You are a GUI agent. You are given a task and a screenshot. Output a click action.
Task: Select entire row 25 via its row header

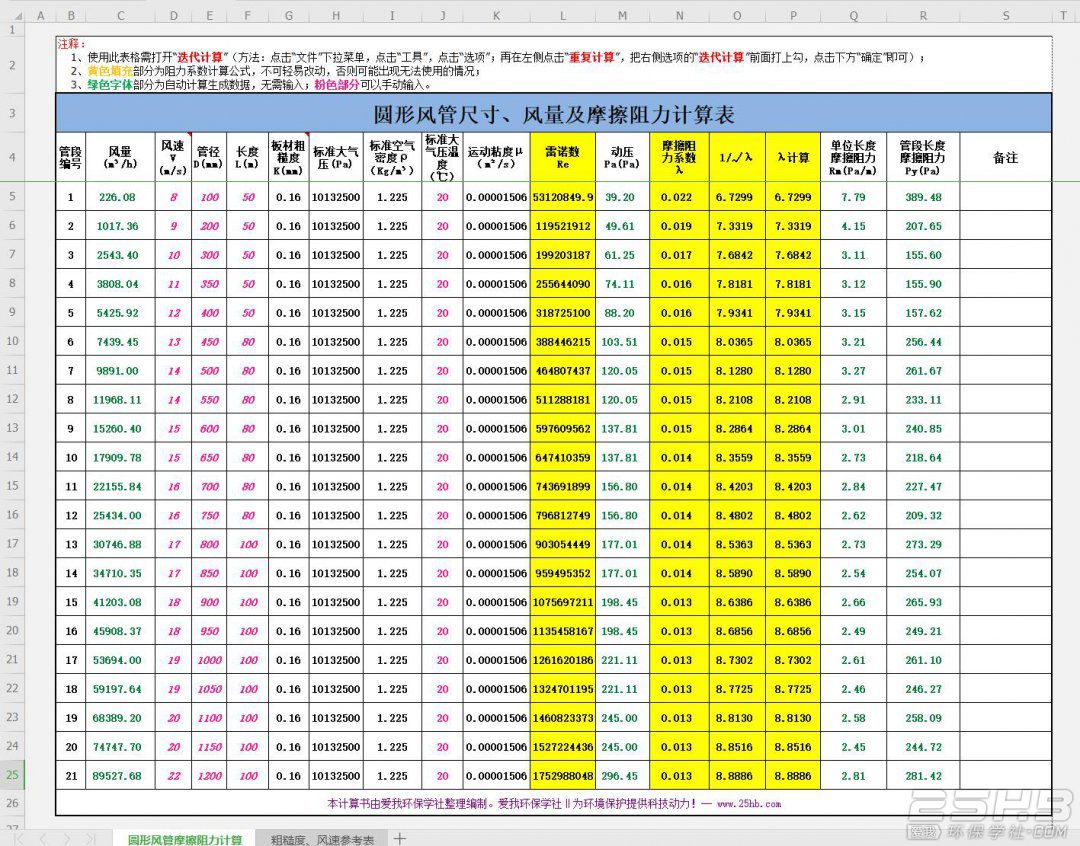[x=12, y=775]
